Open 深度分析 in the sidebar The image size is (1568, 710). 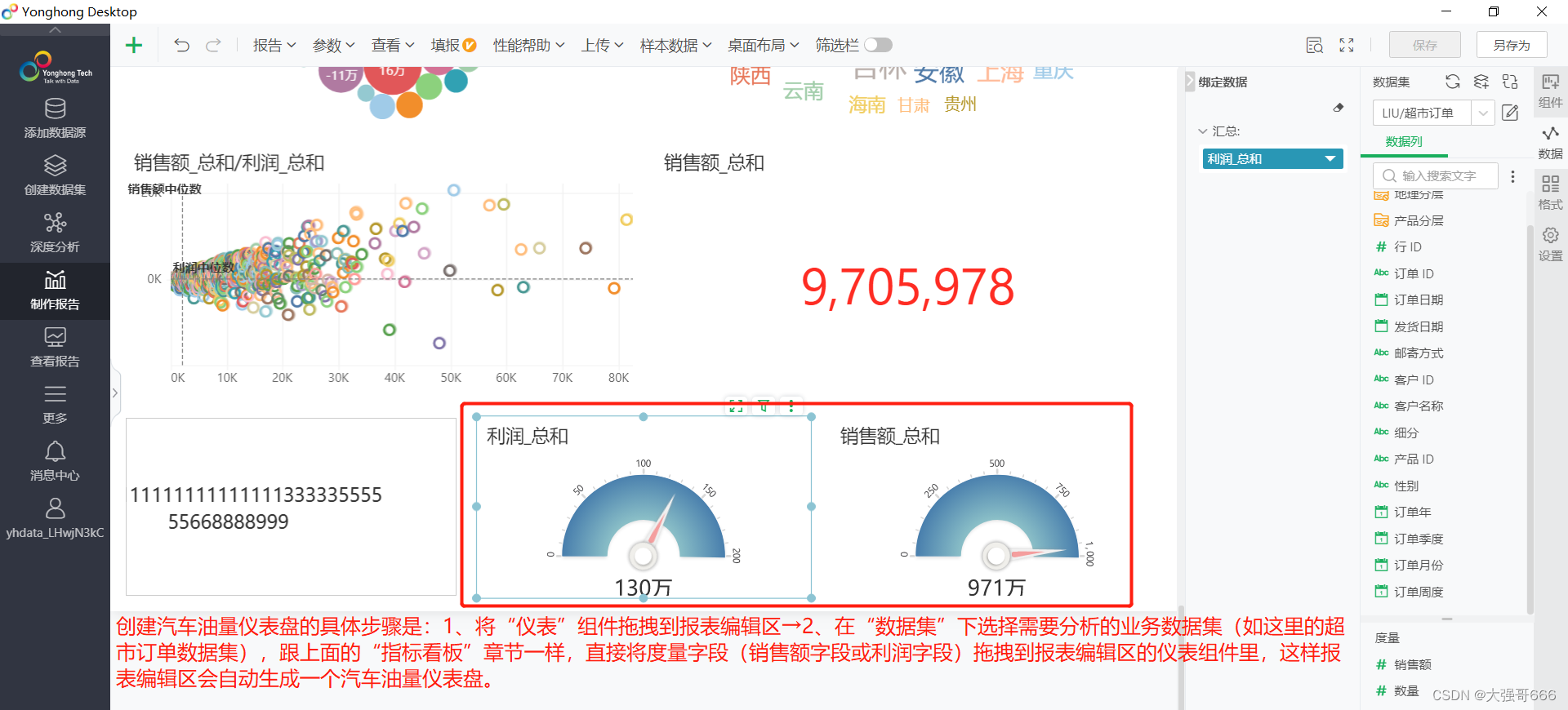[55, 233]
